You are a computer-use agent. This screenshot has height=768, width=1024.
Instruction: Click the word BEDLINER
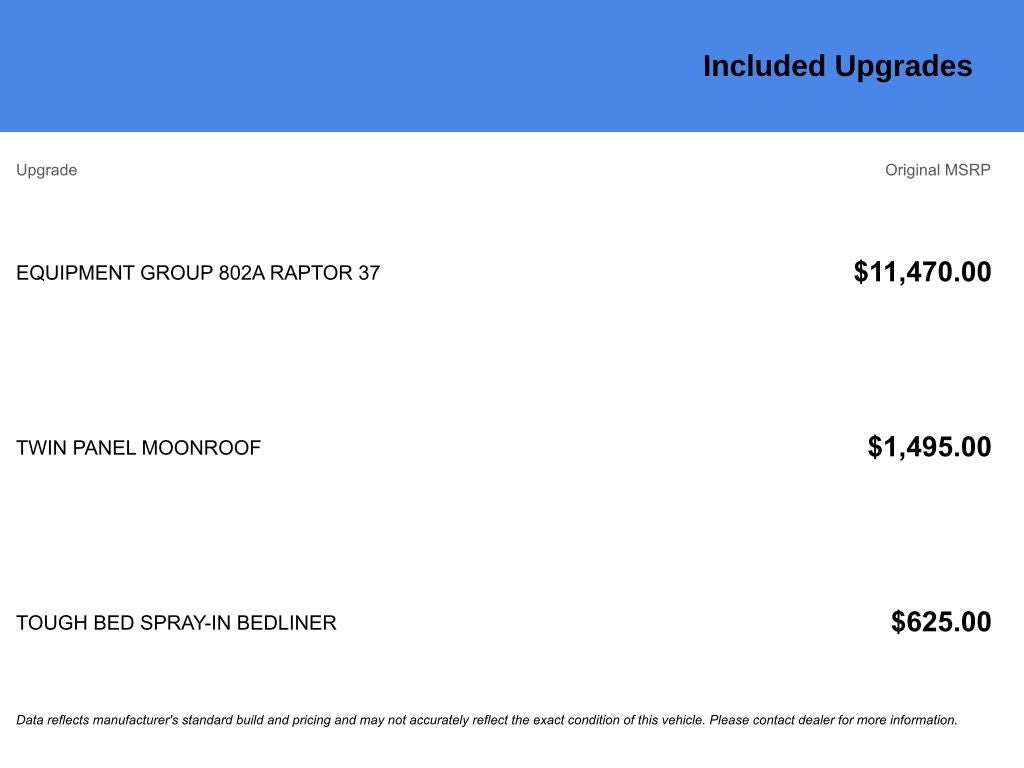point(287,623)
